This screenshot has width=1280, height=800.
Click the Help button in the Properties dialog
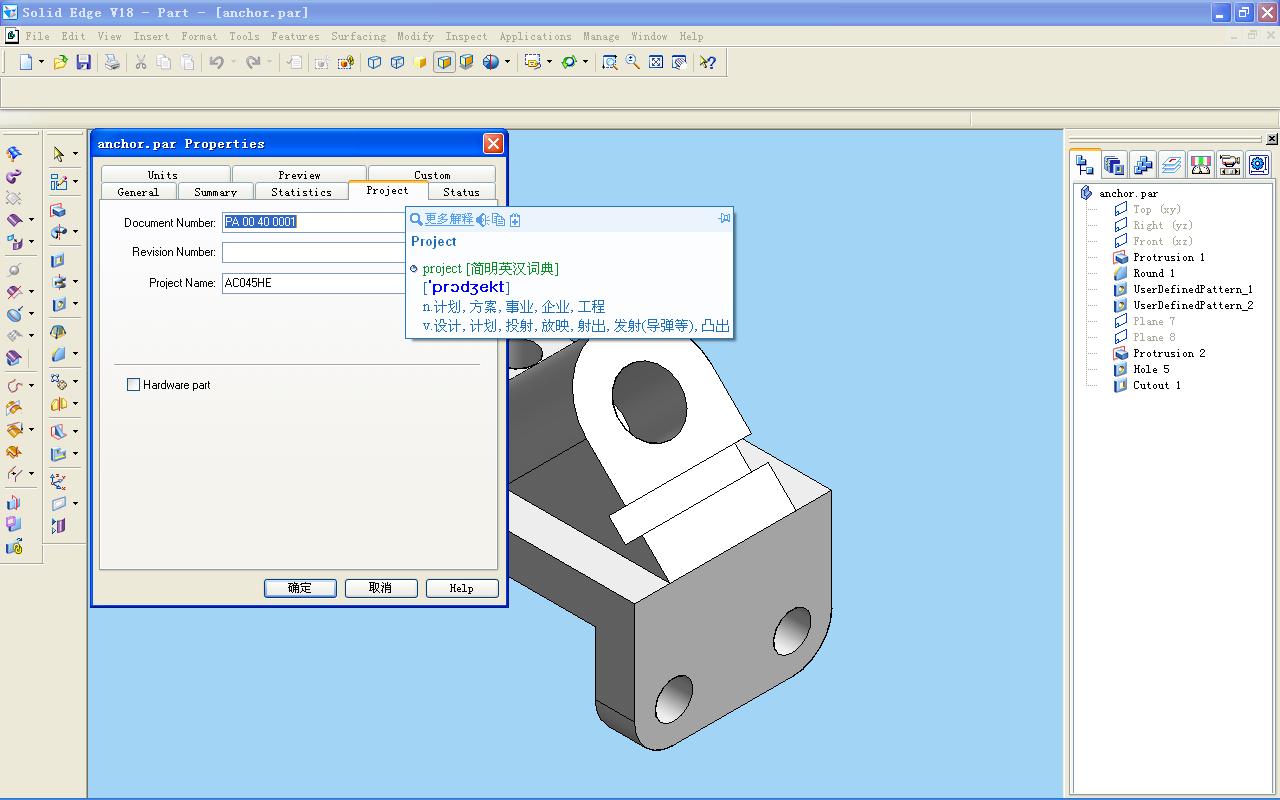pos(462,588)
